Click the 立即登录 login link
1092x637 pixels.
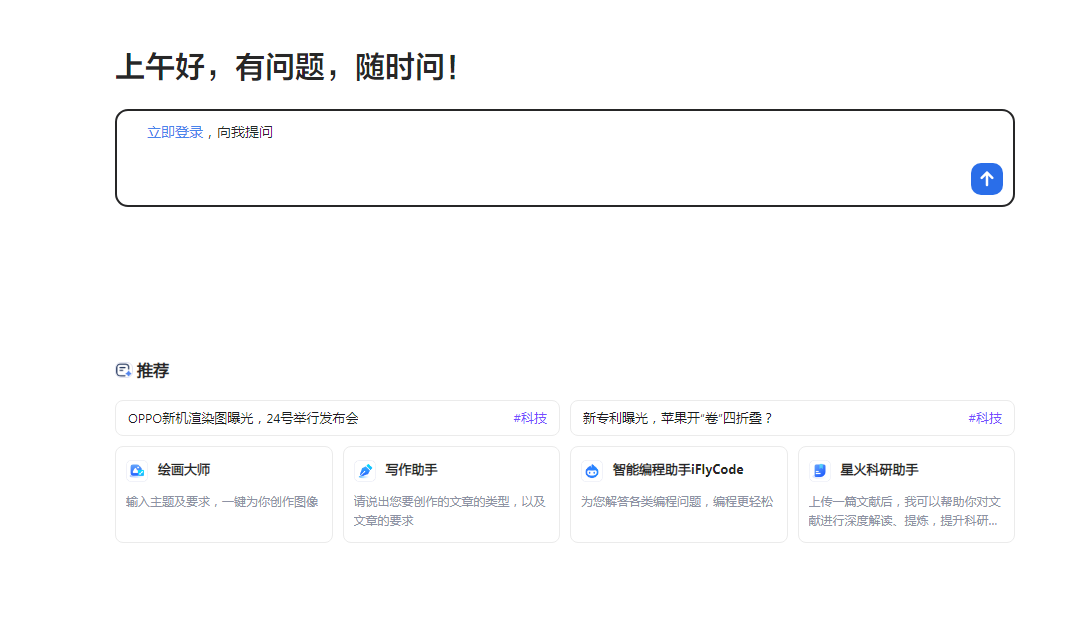174,131
